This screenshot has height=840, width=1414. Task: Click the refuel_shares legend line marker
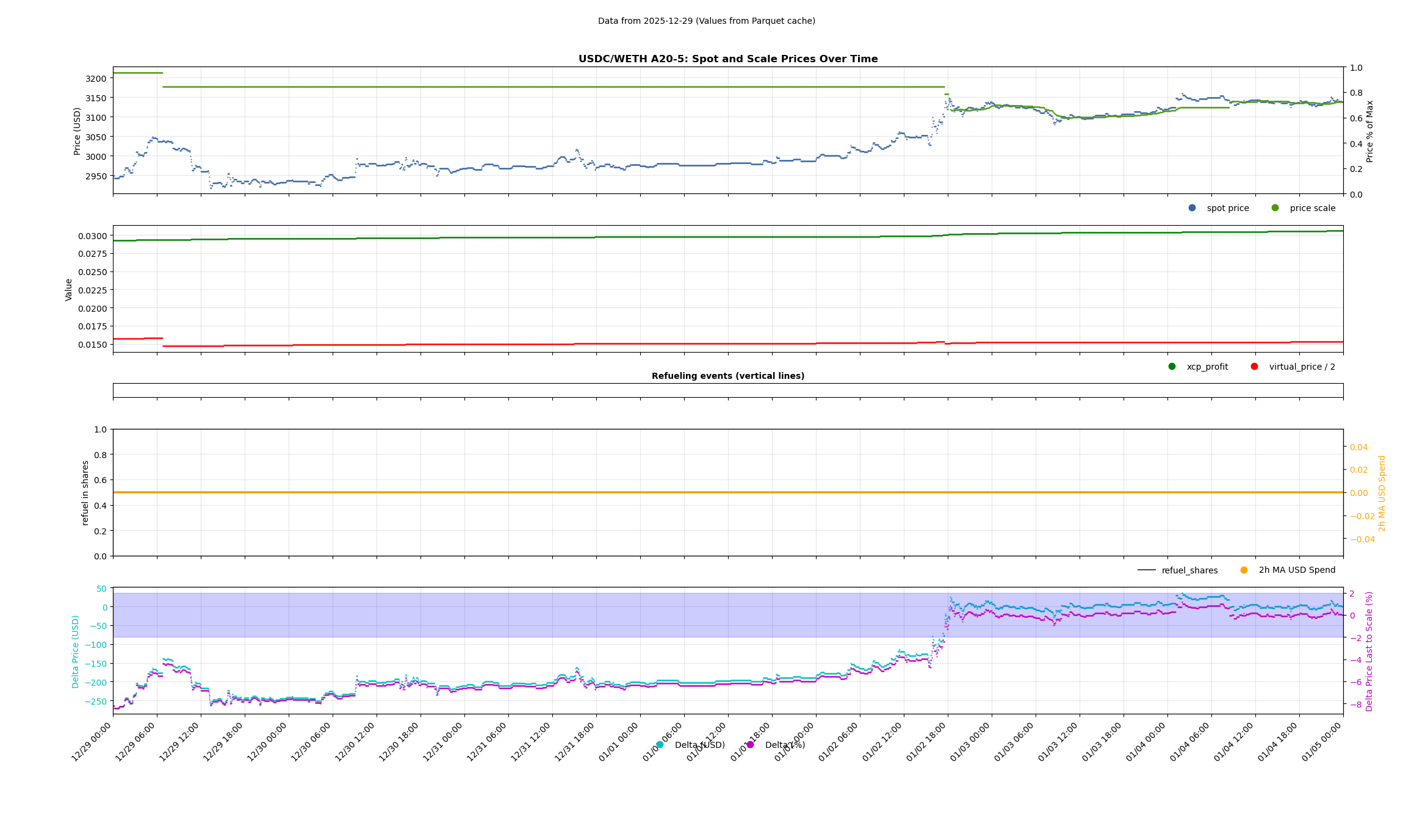[x=1146, y=570]
